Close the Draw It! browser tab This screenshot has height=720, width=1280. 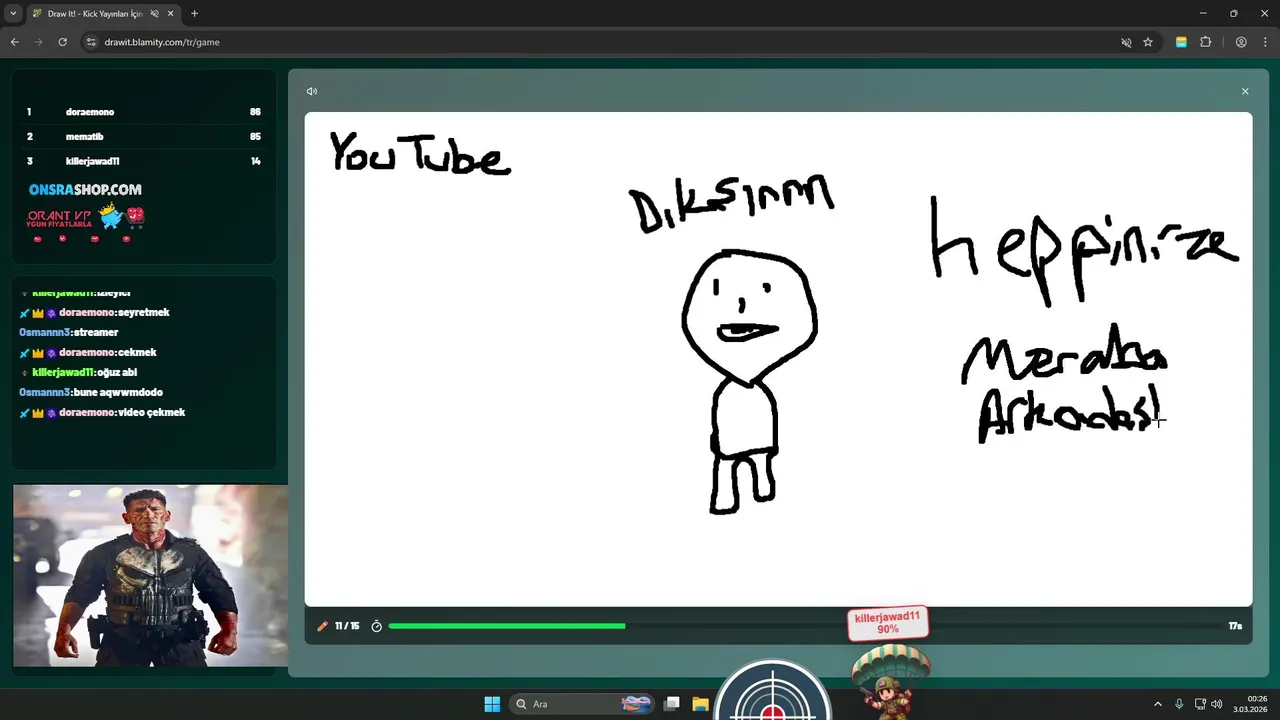click(169, 14)
